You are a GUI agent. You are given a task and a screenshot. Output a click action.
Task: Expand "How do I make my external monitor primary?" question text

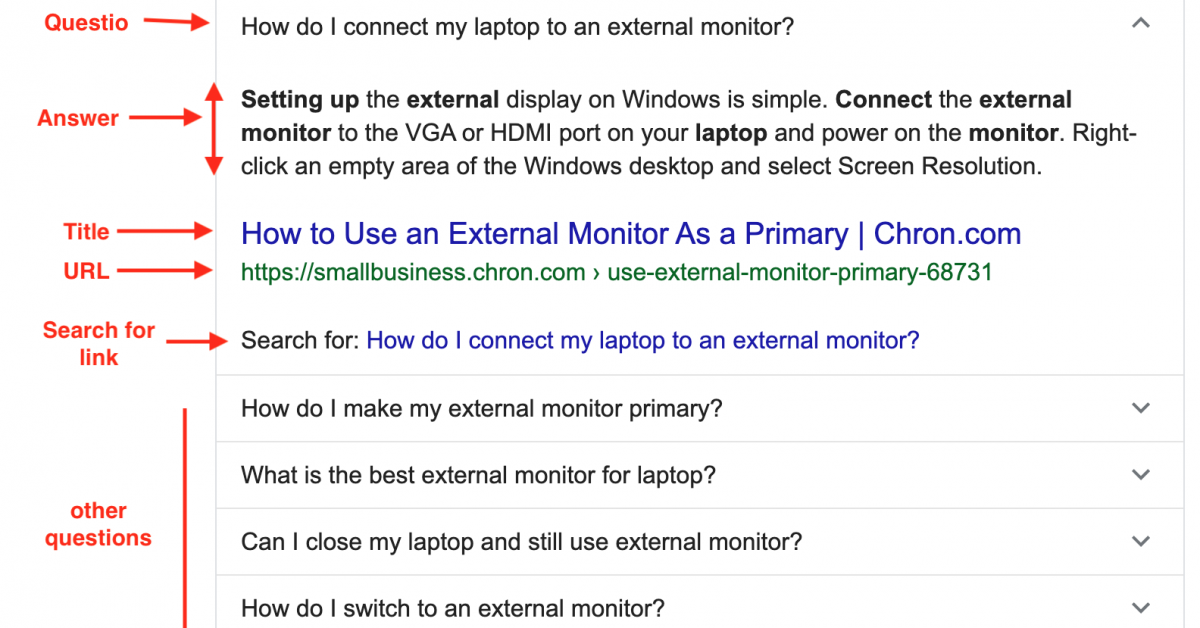tap(481, 408)
